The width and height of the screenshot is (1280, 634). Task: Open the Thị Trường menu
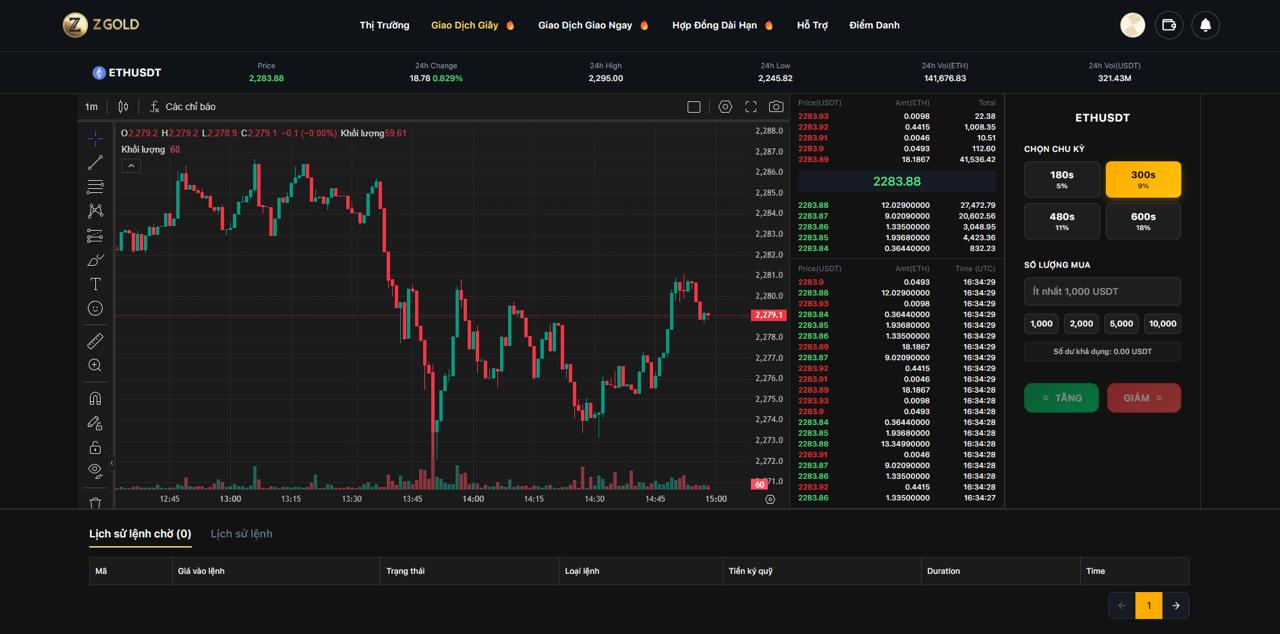click(x=384, y=25)
